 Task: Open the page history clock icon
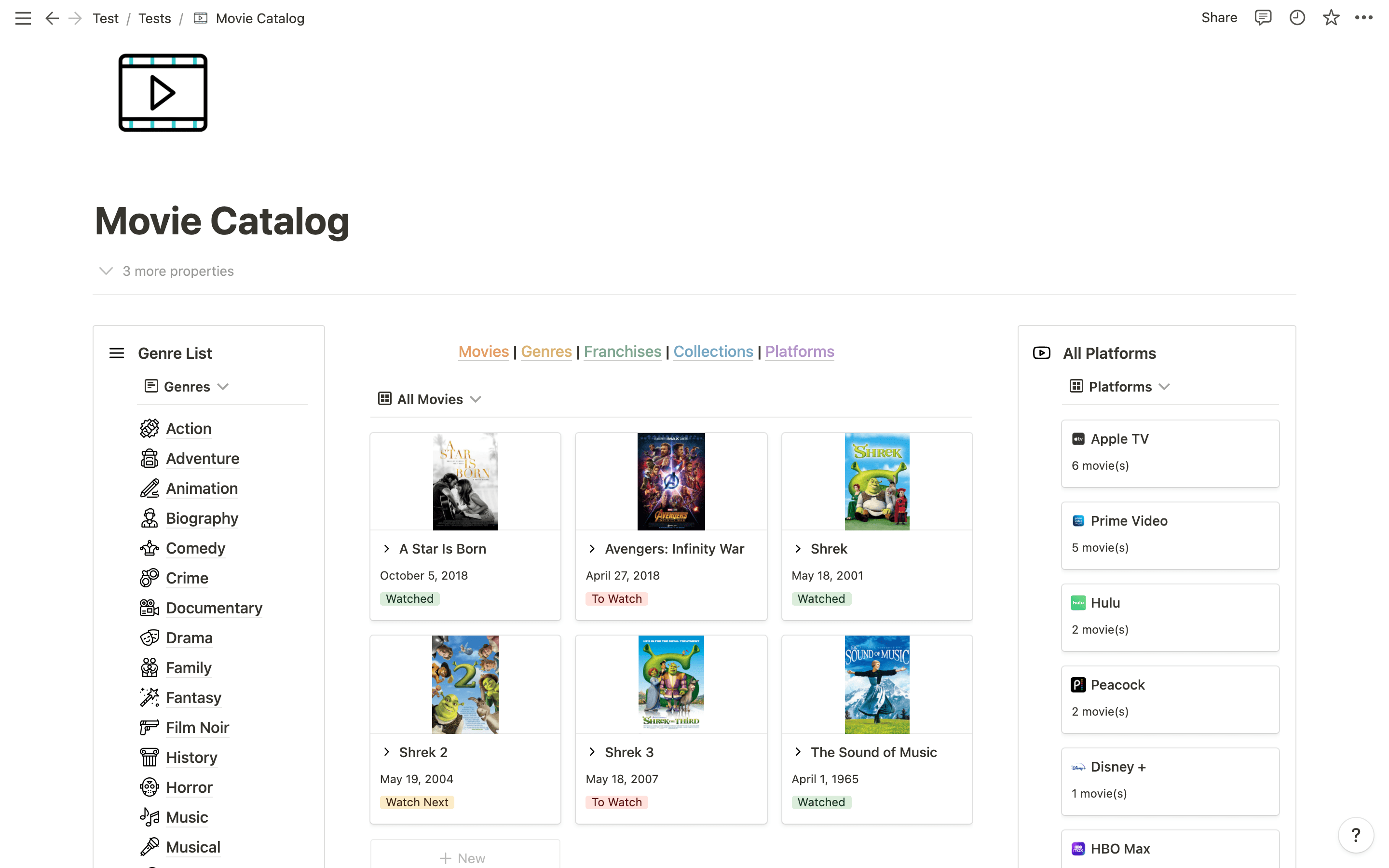(1297, 18)
